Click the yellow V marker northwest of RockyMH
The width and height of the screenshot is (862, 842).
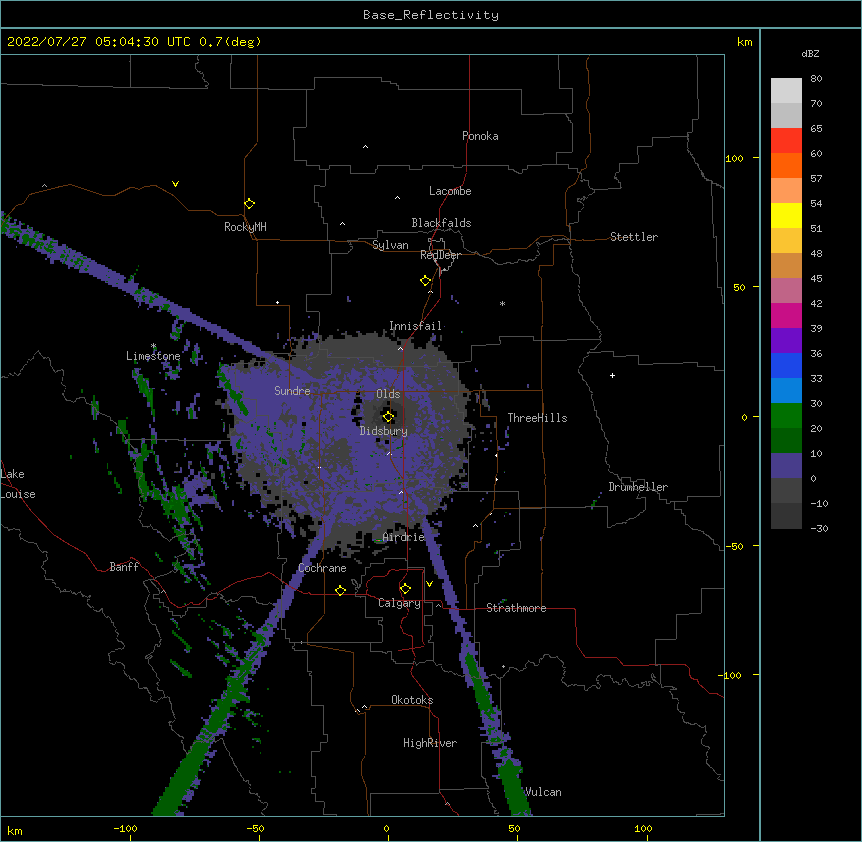[175, 184]
